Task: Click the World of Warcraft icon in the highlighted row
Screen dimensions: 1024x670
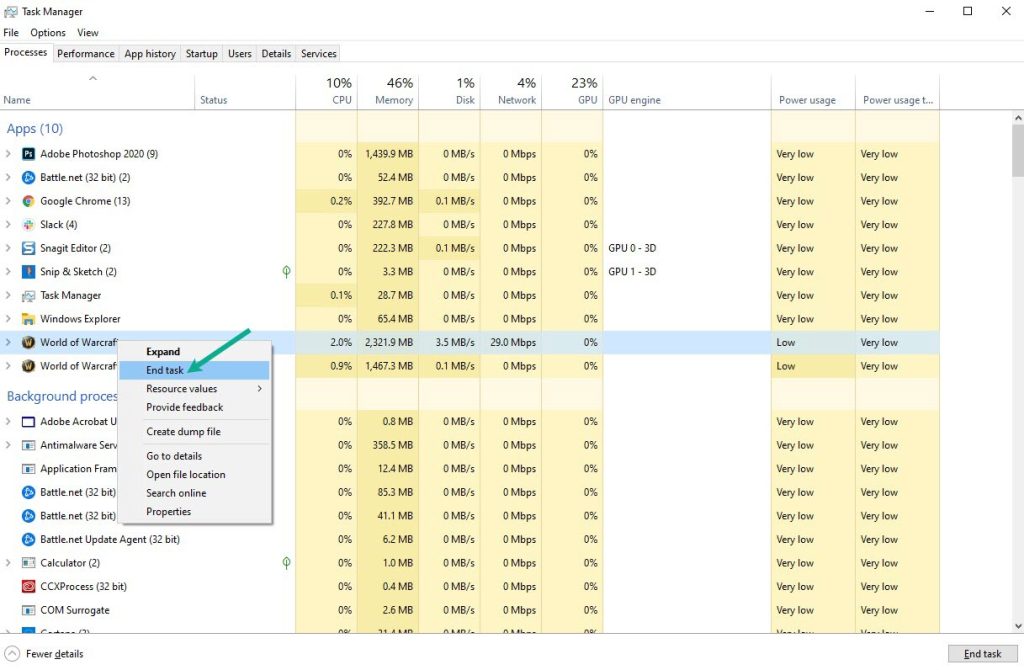Action: point(28,343)
